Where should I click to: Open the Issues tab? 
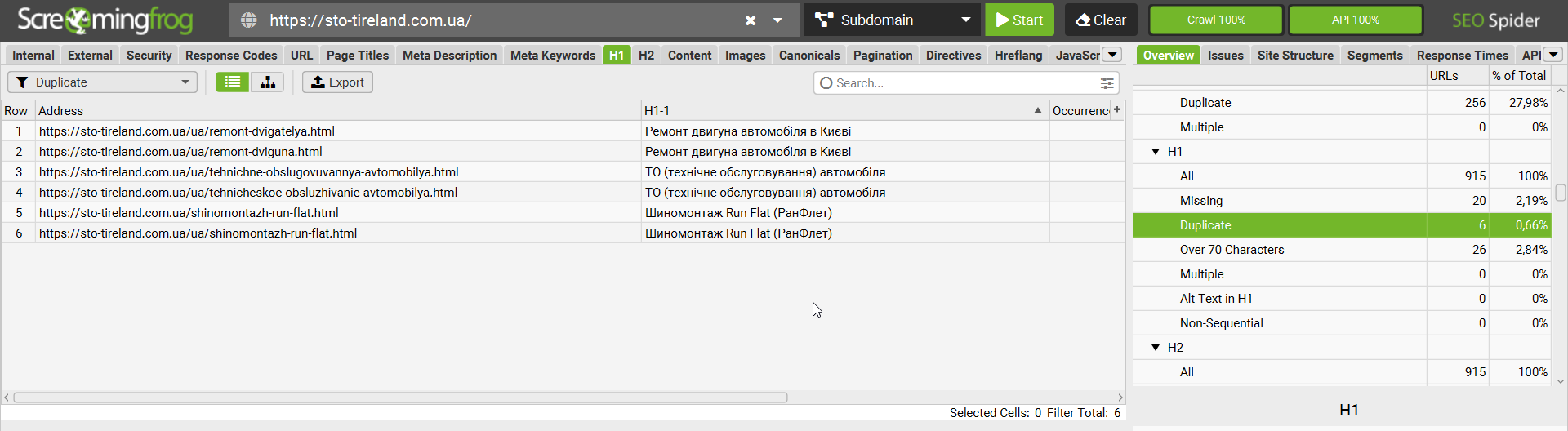(x=1225, y=56)
